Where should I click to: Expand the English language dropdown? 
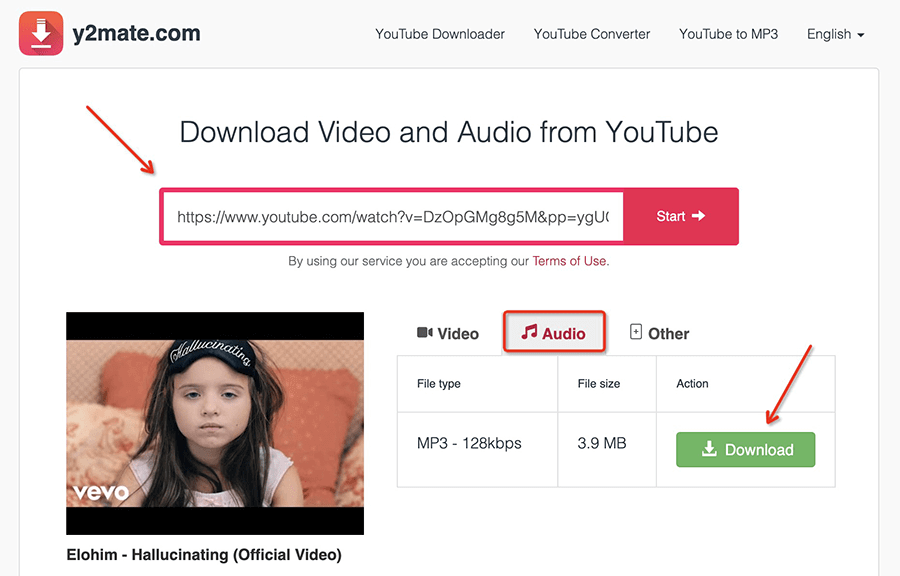pyautogui.click(x=835, y=34)
